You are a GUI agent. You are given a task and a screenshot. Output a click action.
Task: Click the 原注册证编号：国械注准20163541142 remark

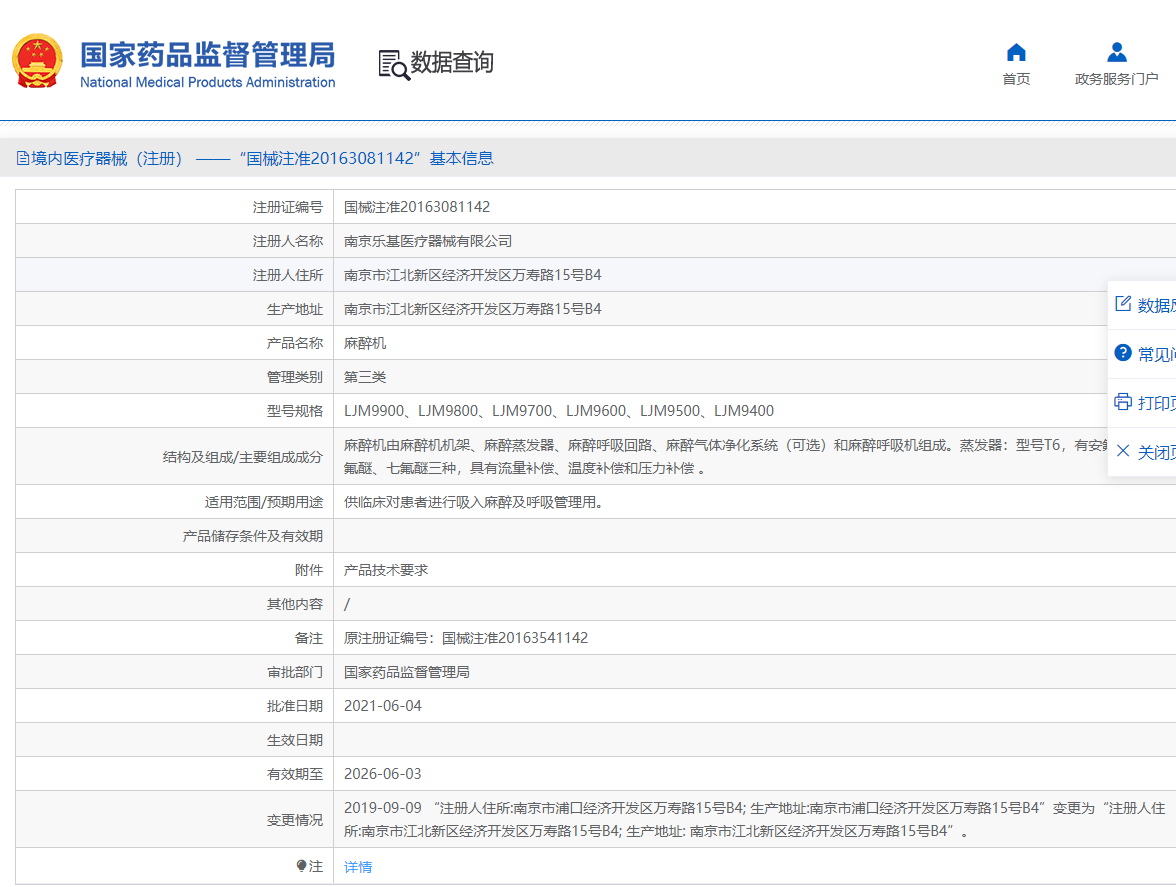coord(466,638)
